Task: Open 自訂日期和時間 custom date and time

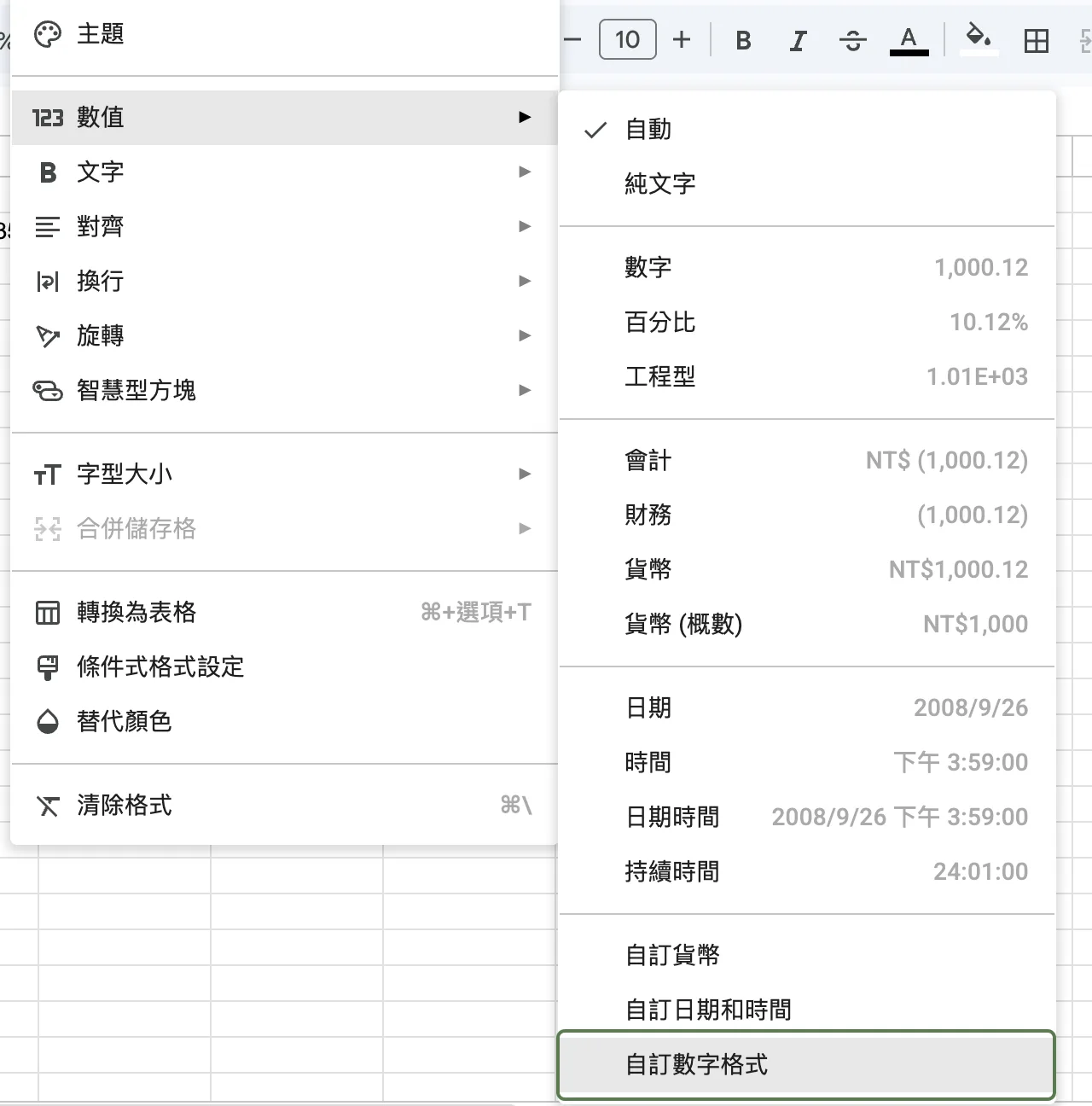Action: coord(807,1010)
